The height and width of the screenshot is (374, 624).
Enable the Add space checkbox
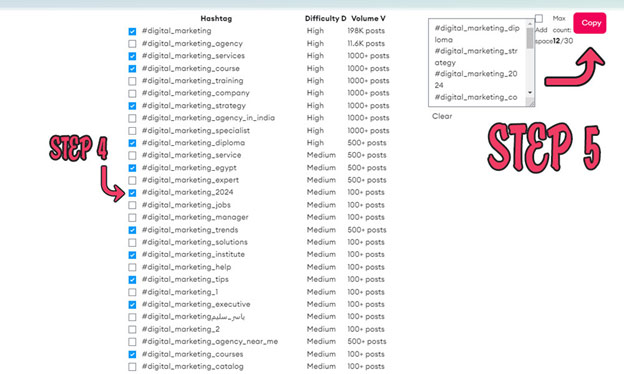tap(539, 19)
